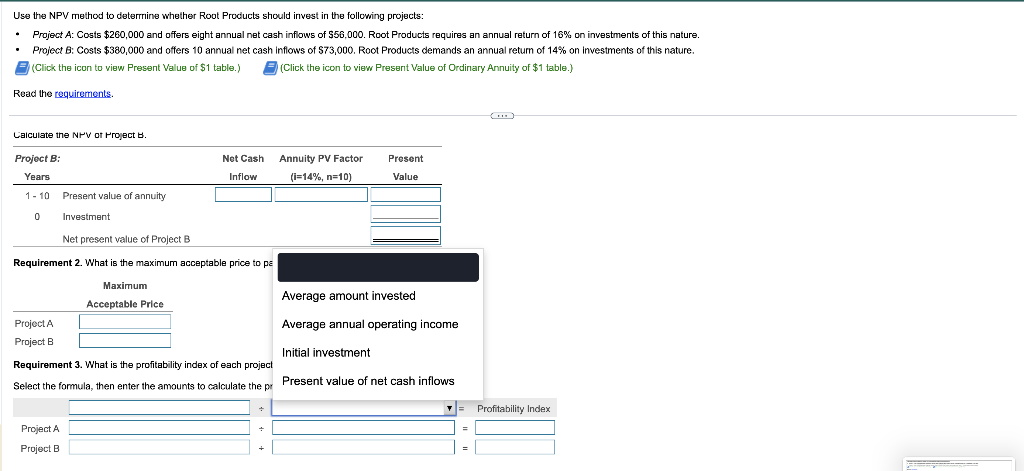1024x471 pixels.
Task: Open the Present Value of $1 table link
Action: tap(136, 68)
